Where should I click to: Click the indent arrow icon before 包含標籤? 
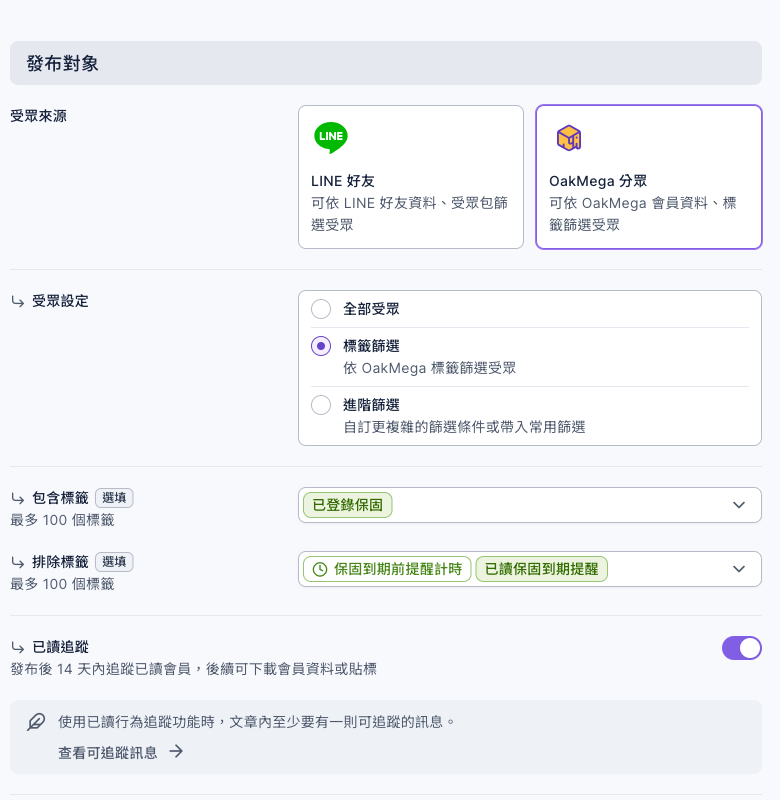pos(18,498)
